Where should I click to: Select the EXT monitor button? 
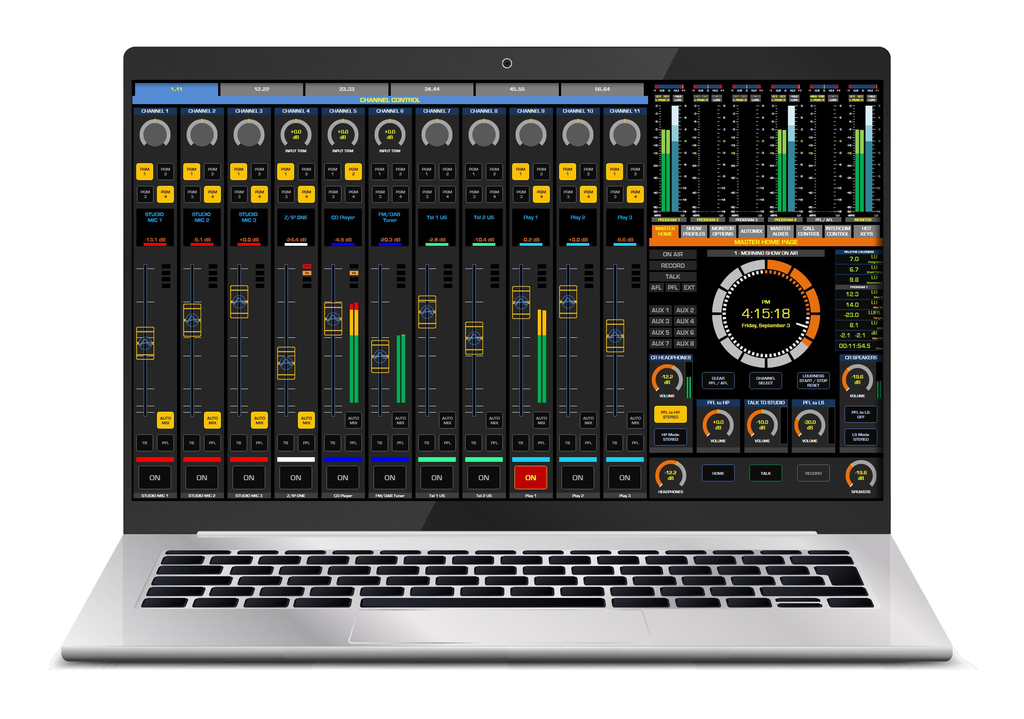pos(689,288)
